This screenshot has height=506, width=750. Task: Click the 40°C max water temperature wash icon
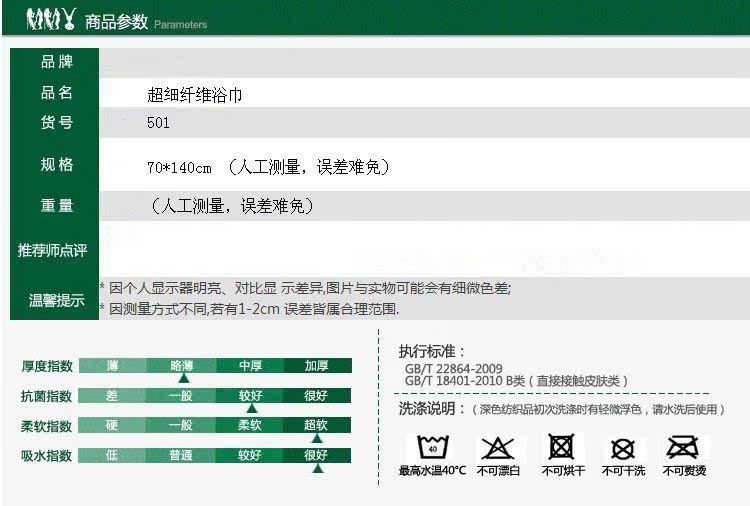tap(432, 447)
